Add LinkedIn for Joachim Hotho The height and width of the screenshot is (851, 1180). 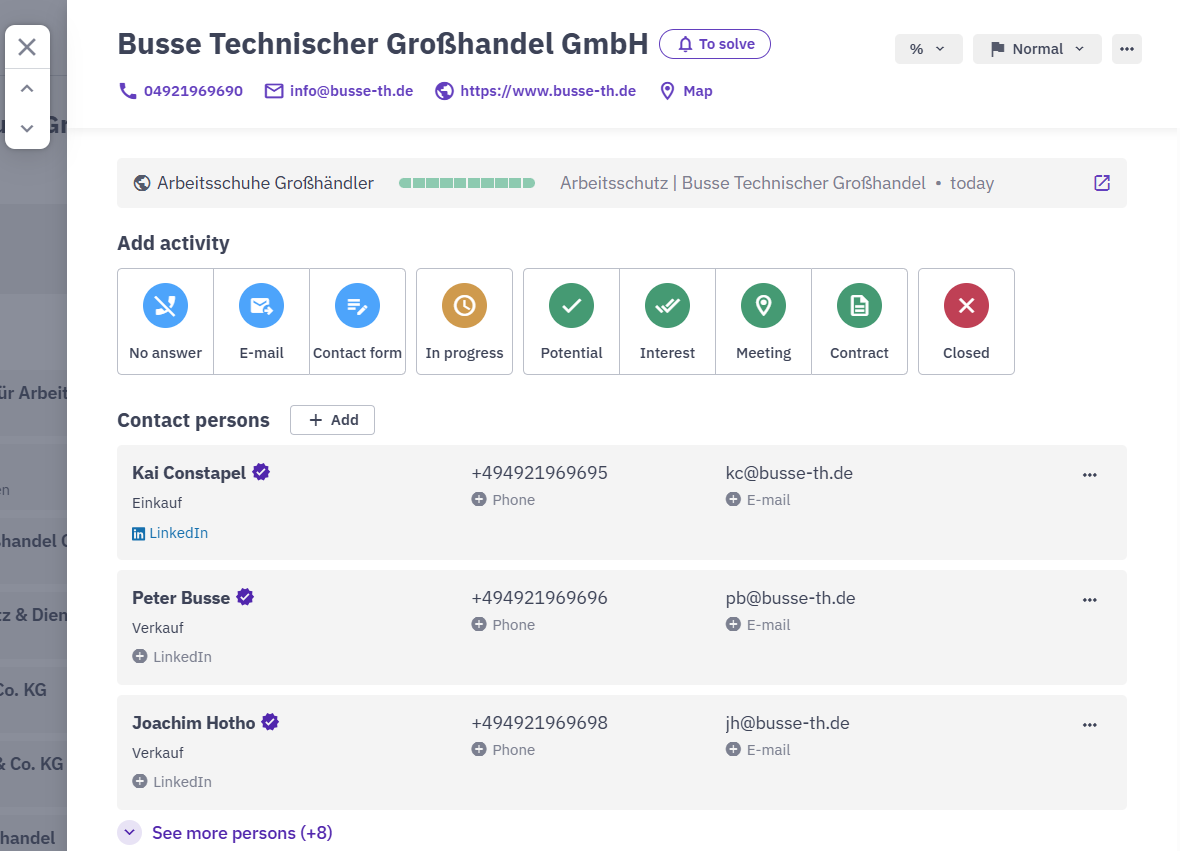172,782
